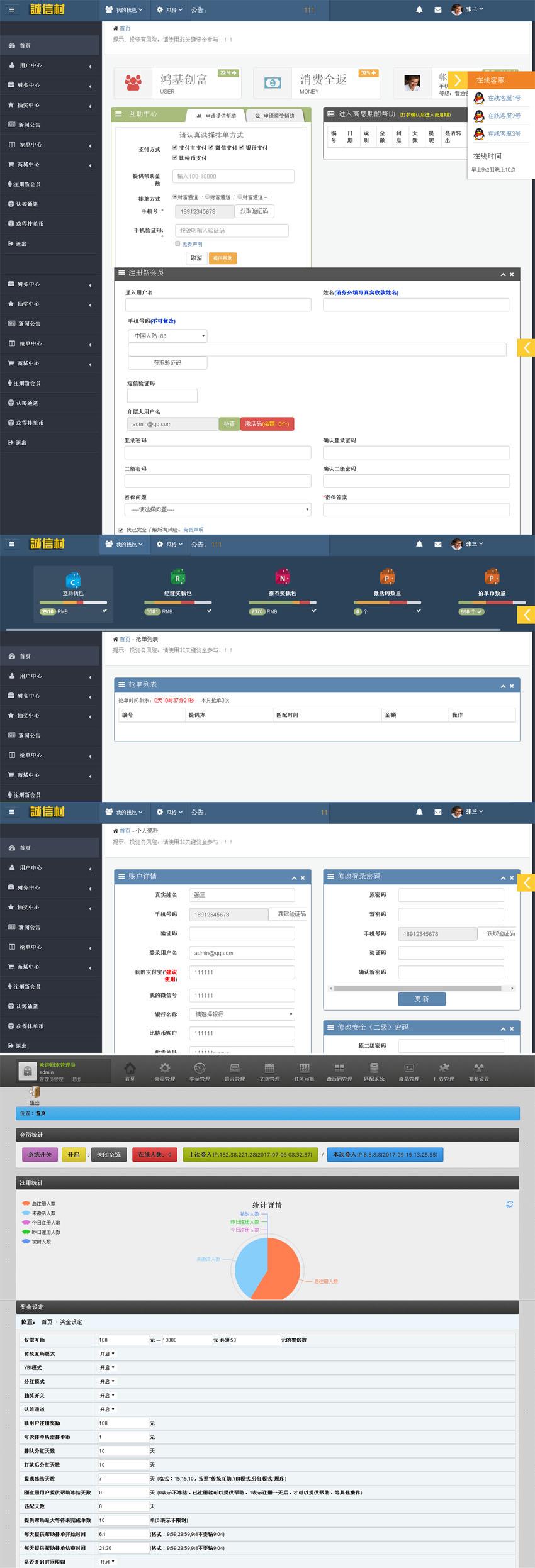Click the red users icon on 鸿基创富 card
Screen dimensions: 535x1568
[133, 82]
